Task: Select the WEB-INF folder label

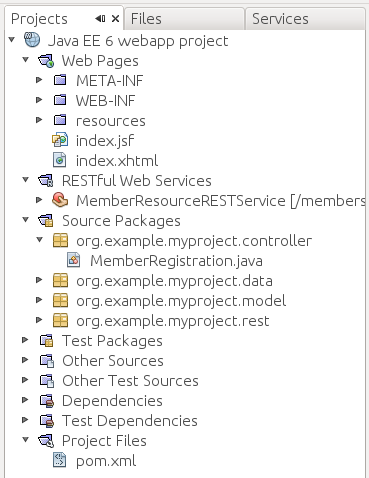Action: click(x=105, y=101)
